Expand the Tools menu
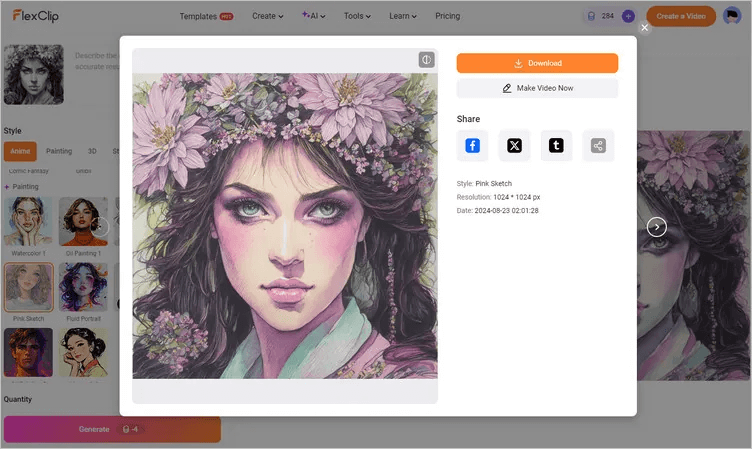 coord(357,16)
